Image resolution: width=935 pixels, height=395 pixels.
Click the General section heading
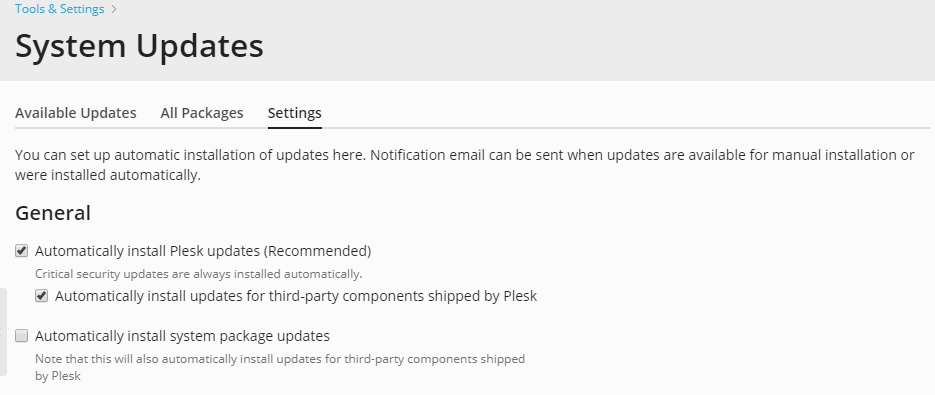pos(53,213)
